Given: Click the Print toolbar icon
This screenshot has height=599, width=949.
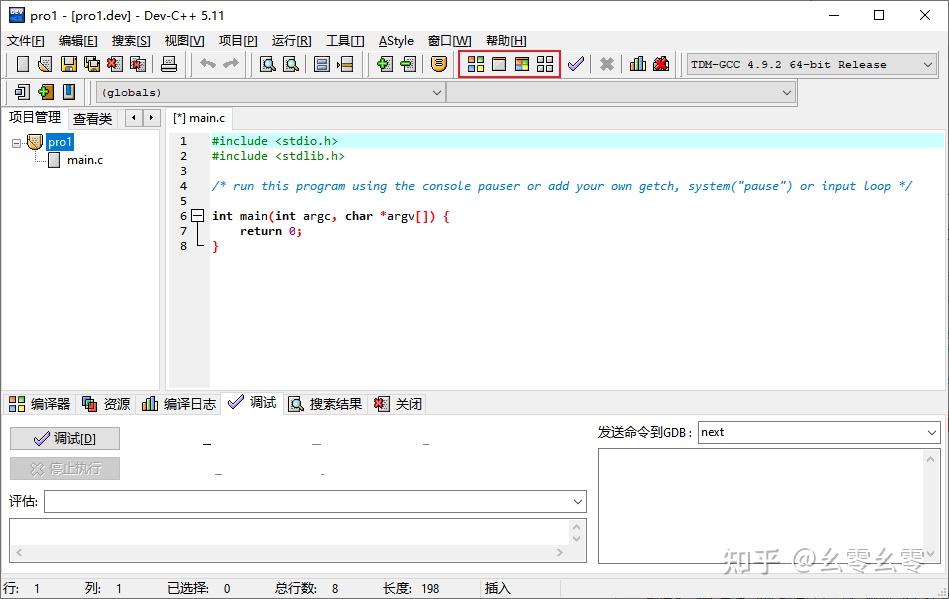Looking at the screenshot, I should pos(169,64).
